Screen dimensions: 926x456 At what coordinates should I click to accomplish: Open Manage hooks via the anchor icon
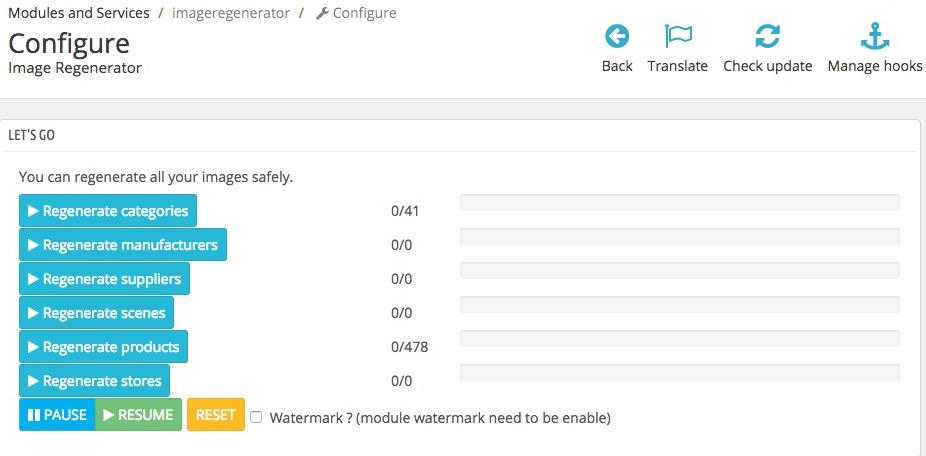click(875, 37)
